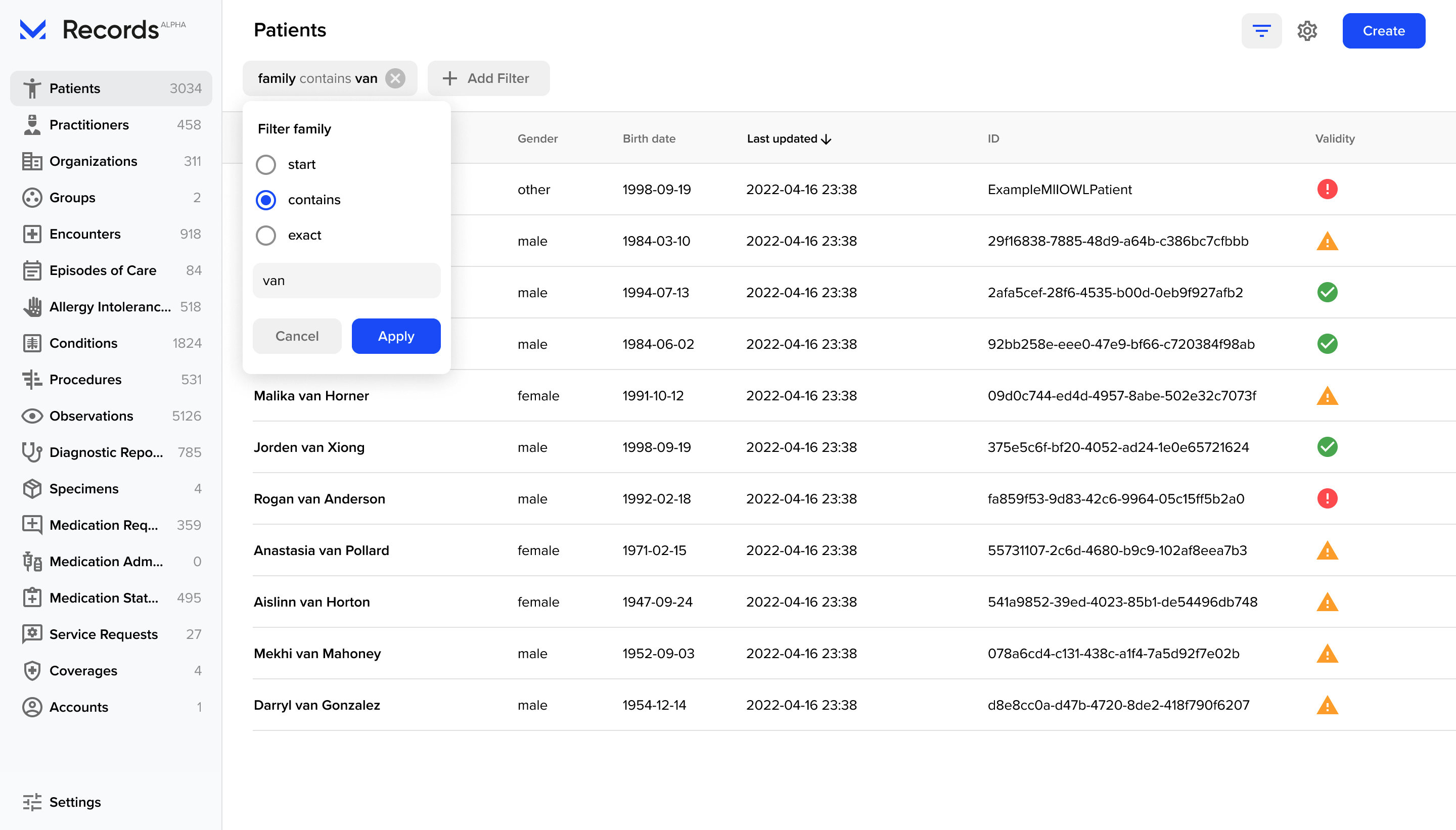Image resolution: width=1456 pixels, height=830 pixels.
Task: Open patient Mekhi van Mahoney
Action: 317,654
